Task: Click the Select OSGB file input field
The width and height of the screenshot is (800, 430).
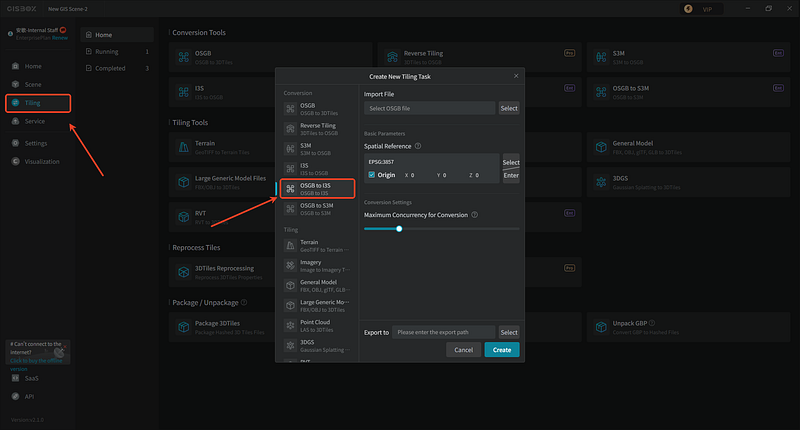Action: [429, 108]
